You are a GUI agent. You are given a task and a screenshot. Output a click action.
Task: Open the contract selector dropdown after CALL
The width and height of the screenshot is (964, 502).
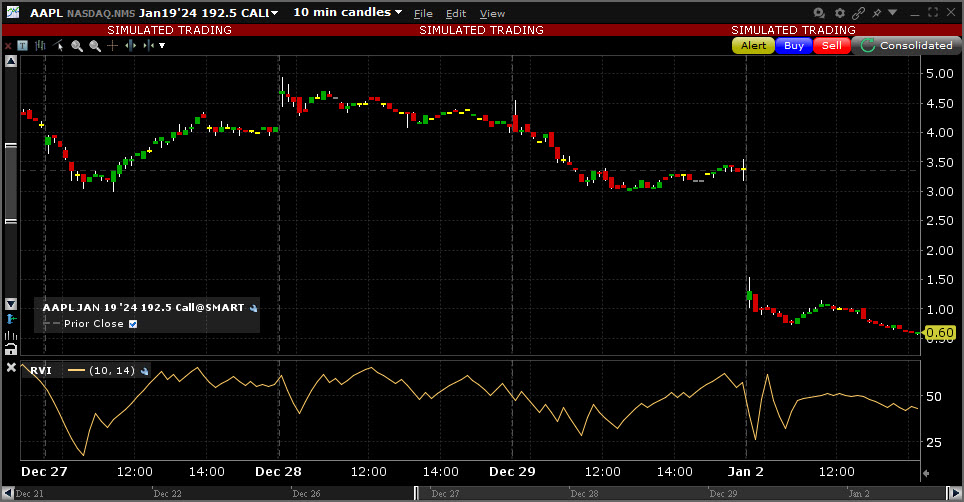[x=274, y=13]
